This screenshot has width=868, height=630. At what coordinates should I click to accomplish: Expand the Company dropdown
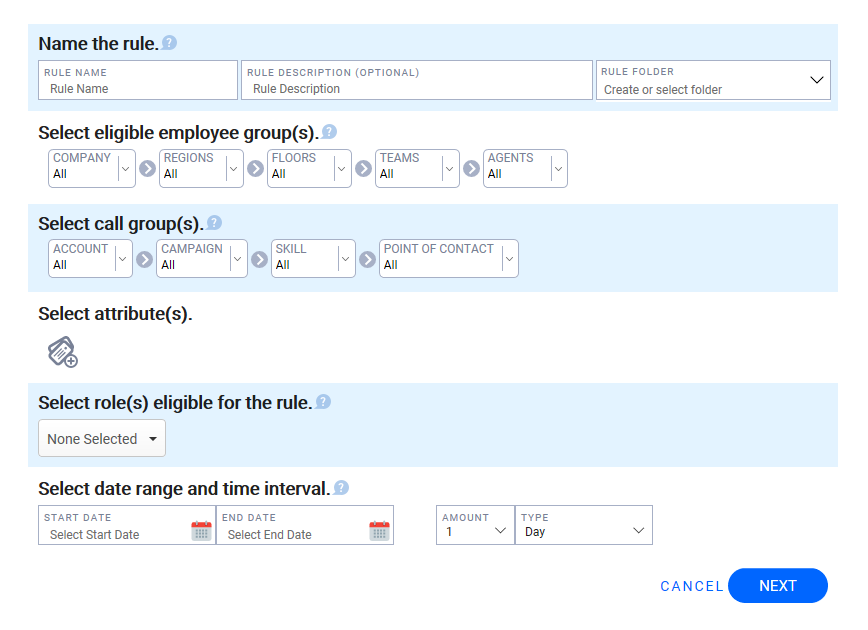pos(92,168)
